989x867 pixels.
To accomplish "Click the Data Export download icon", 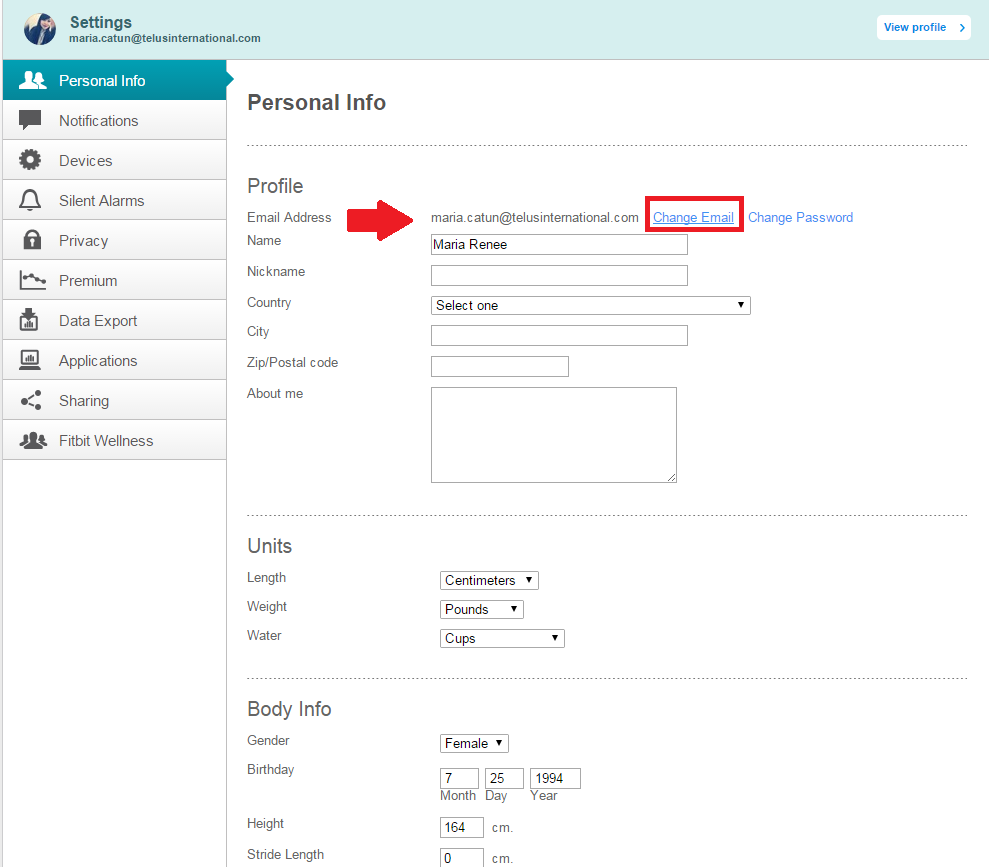I will click(31, 320).
